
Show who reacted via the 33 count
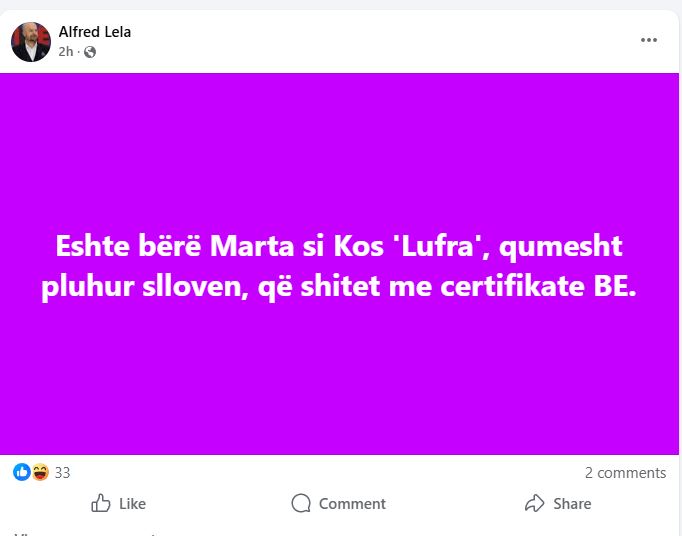pyautogui.click(x=62, y=472)
